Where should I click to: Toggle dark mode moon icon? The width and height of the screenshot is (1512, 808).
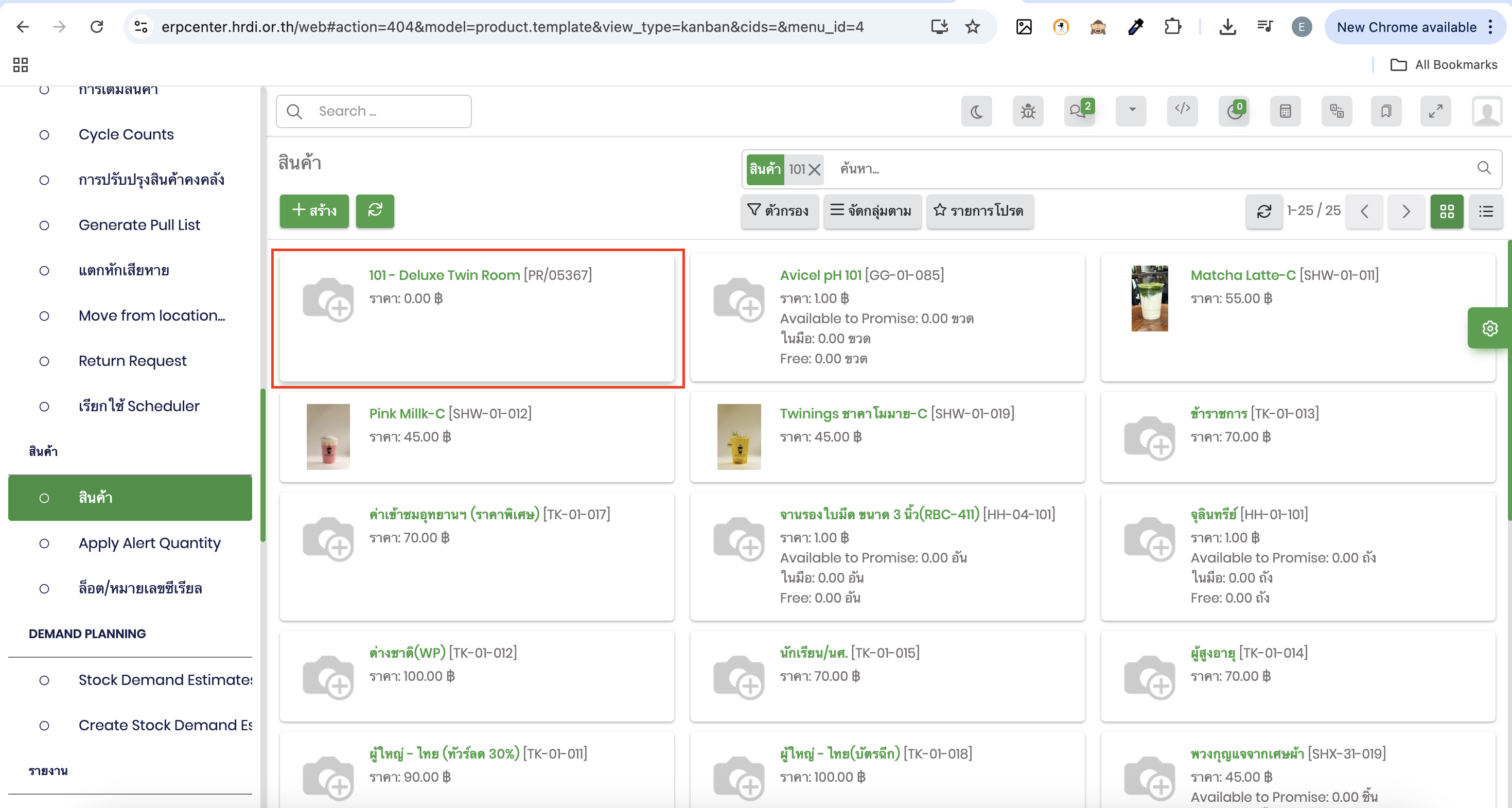976,112
